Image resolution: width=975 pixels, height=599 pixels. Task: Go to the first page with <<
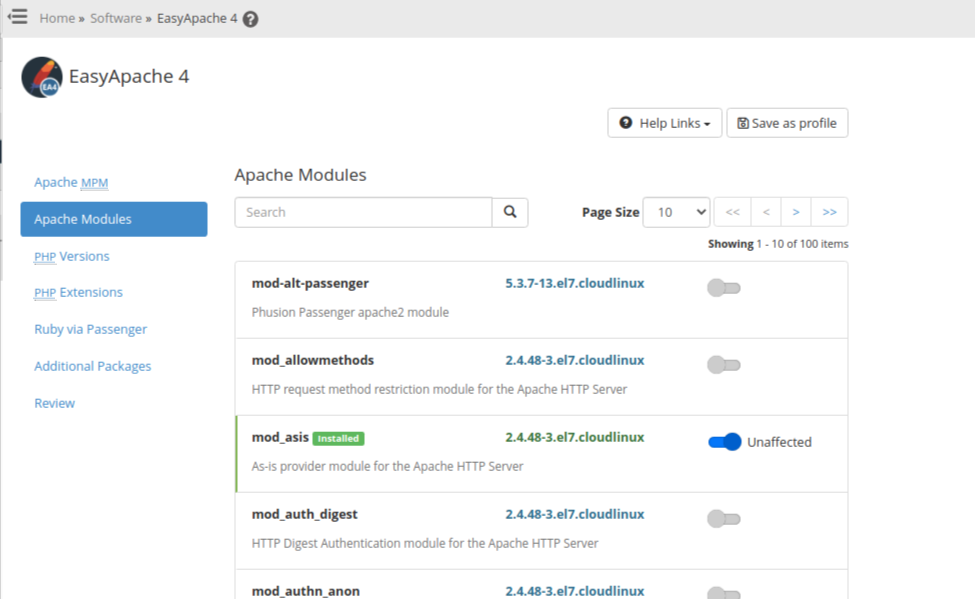point(732,212)
